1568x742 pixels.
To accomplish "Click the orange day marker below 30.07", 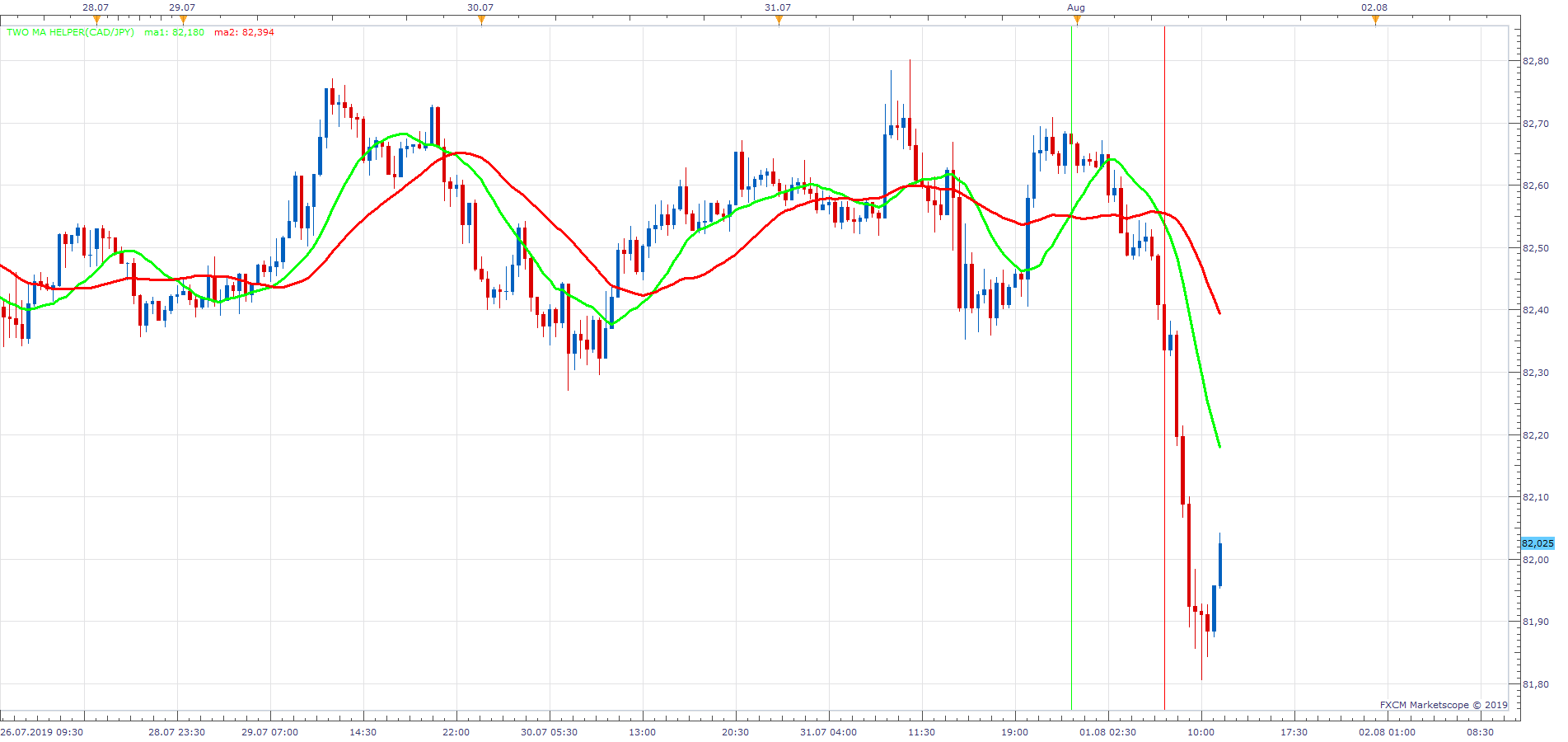I will (x=481, y=20).
